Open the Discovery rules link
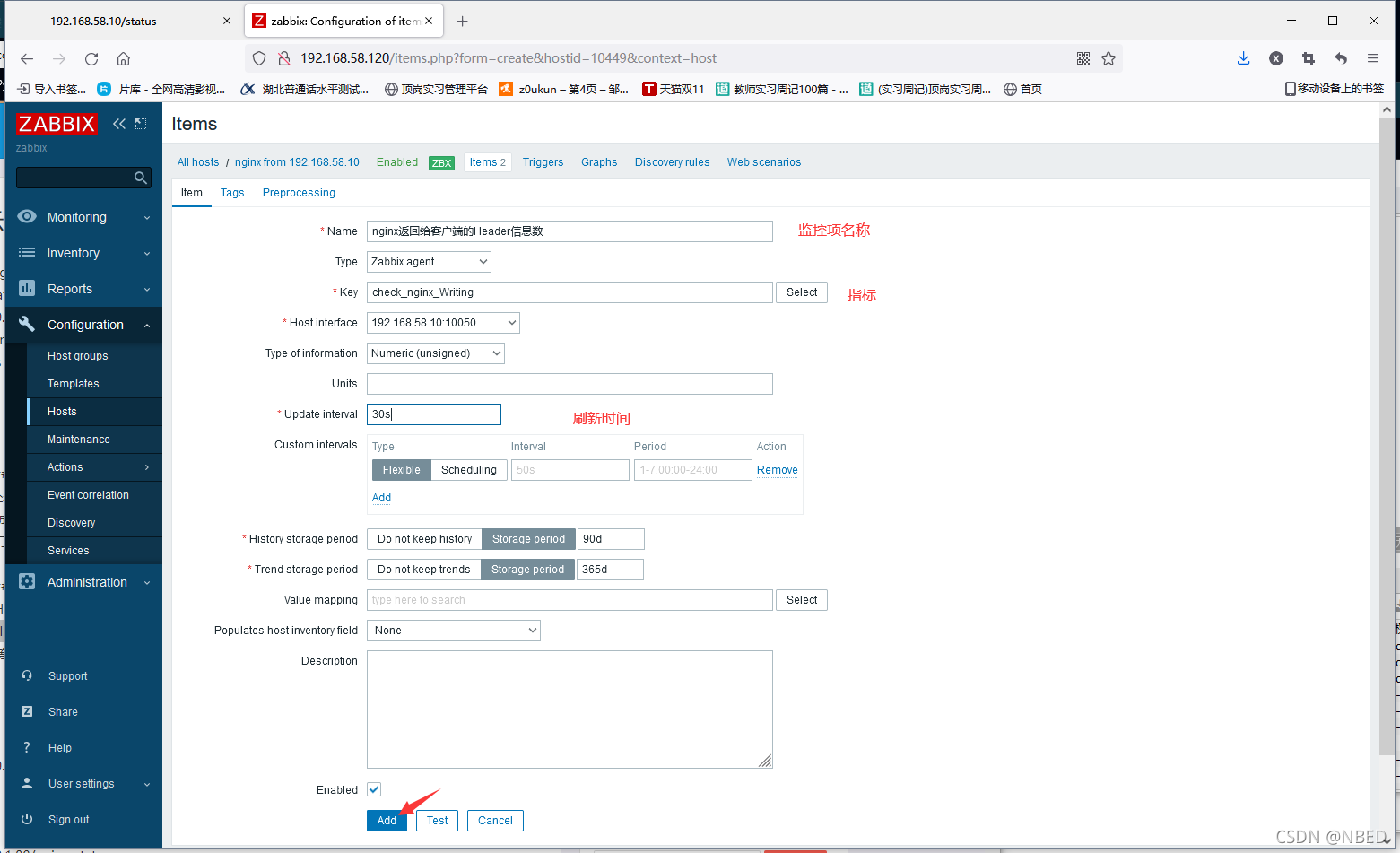 point(672,161)
